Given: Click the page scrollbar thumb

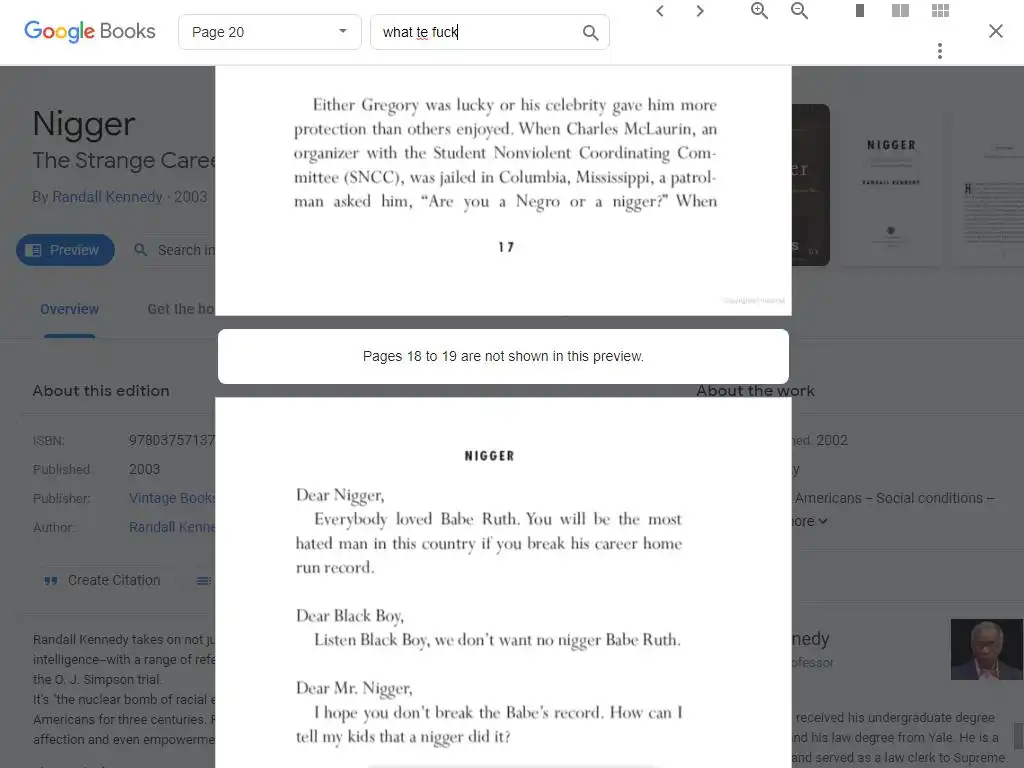Looking at the screenshot, I should tap(1019, 734).
